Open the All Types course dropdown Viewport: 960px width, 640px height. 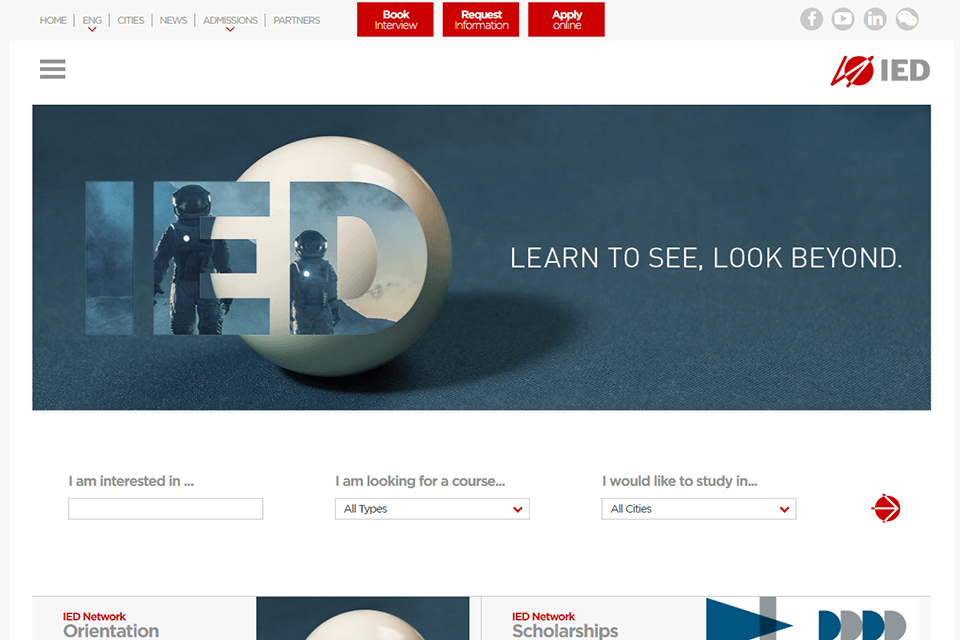coord(432,509)
